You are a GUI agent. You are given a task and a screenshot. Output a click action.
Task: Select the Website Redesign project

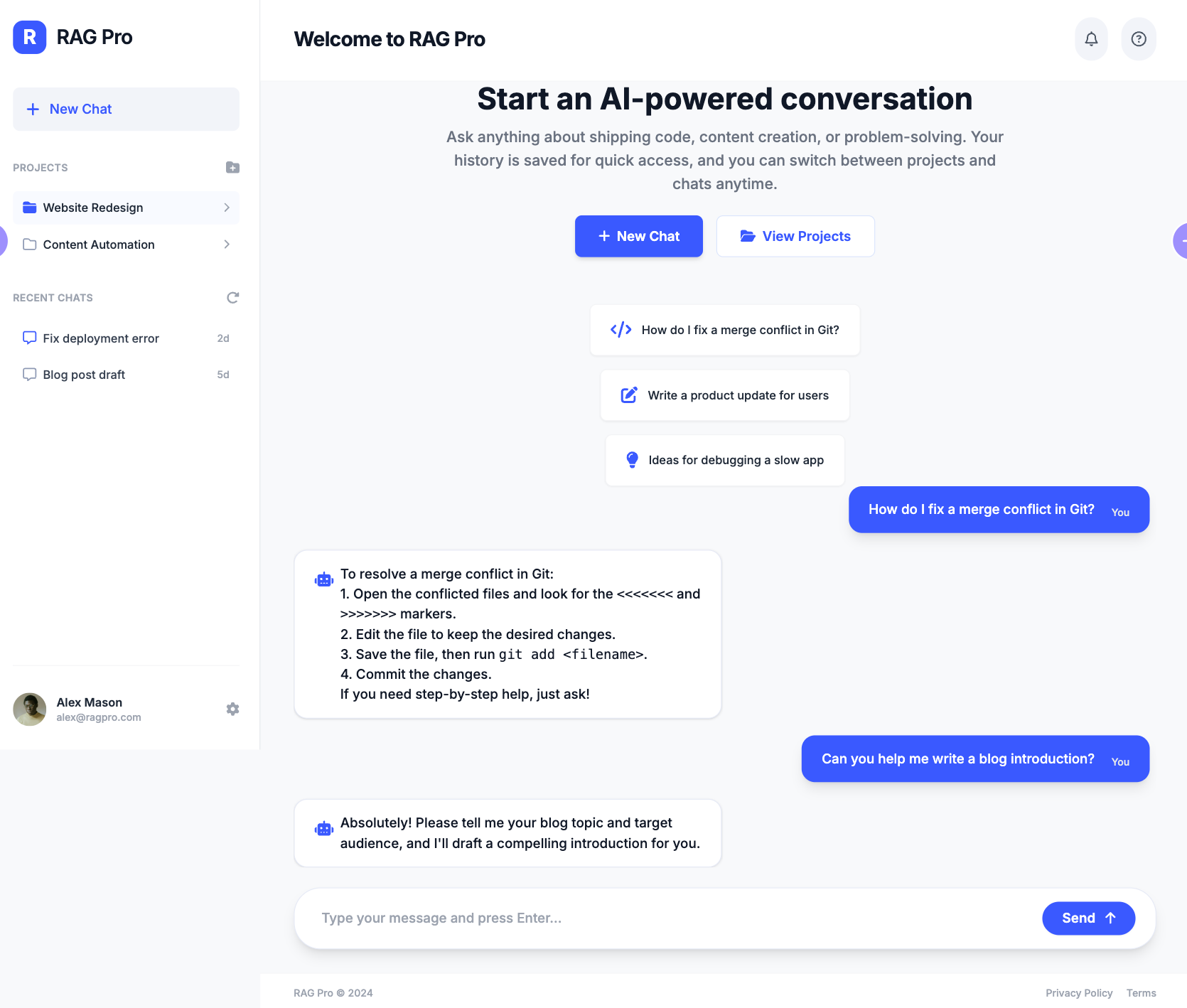tap(93, 208)
